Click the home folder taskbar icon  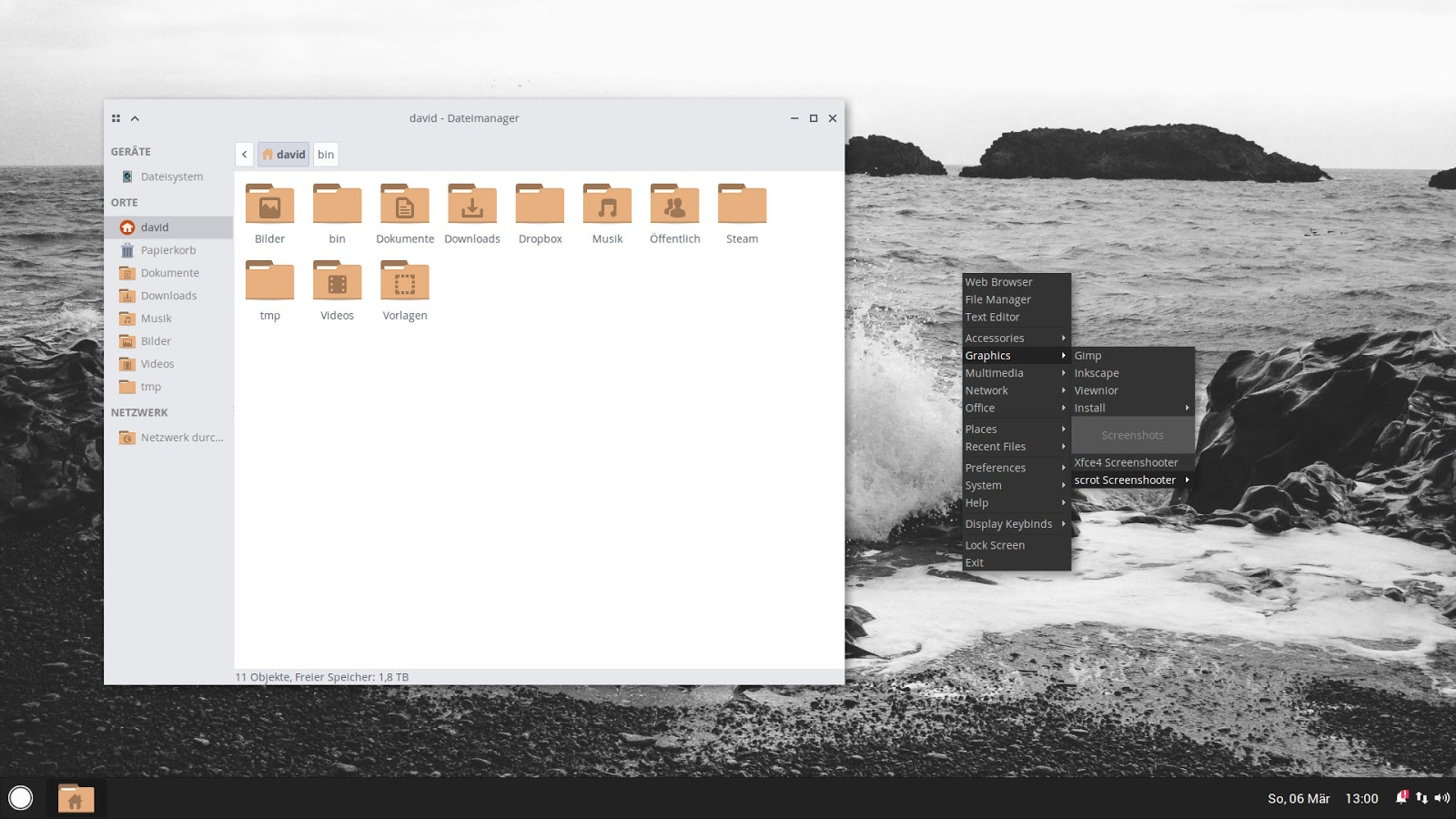[76, 799]
